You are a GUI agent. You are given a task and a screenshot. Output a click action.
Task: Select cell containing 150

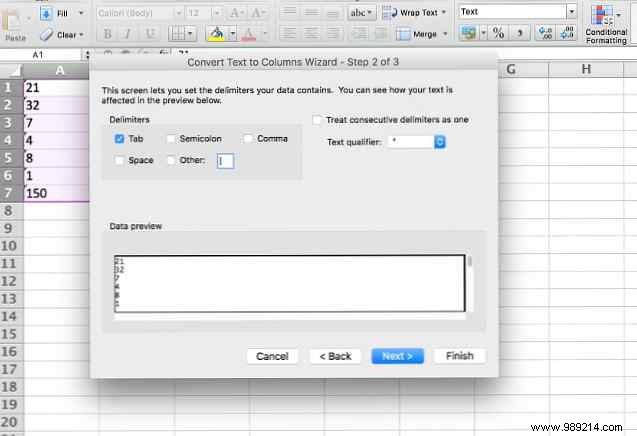(56, 193)
